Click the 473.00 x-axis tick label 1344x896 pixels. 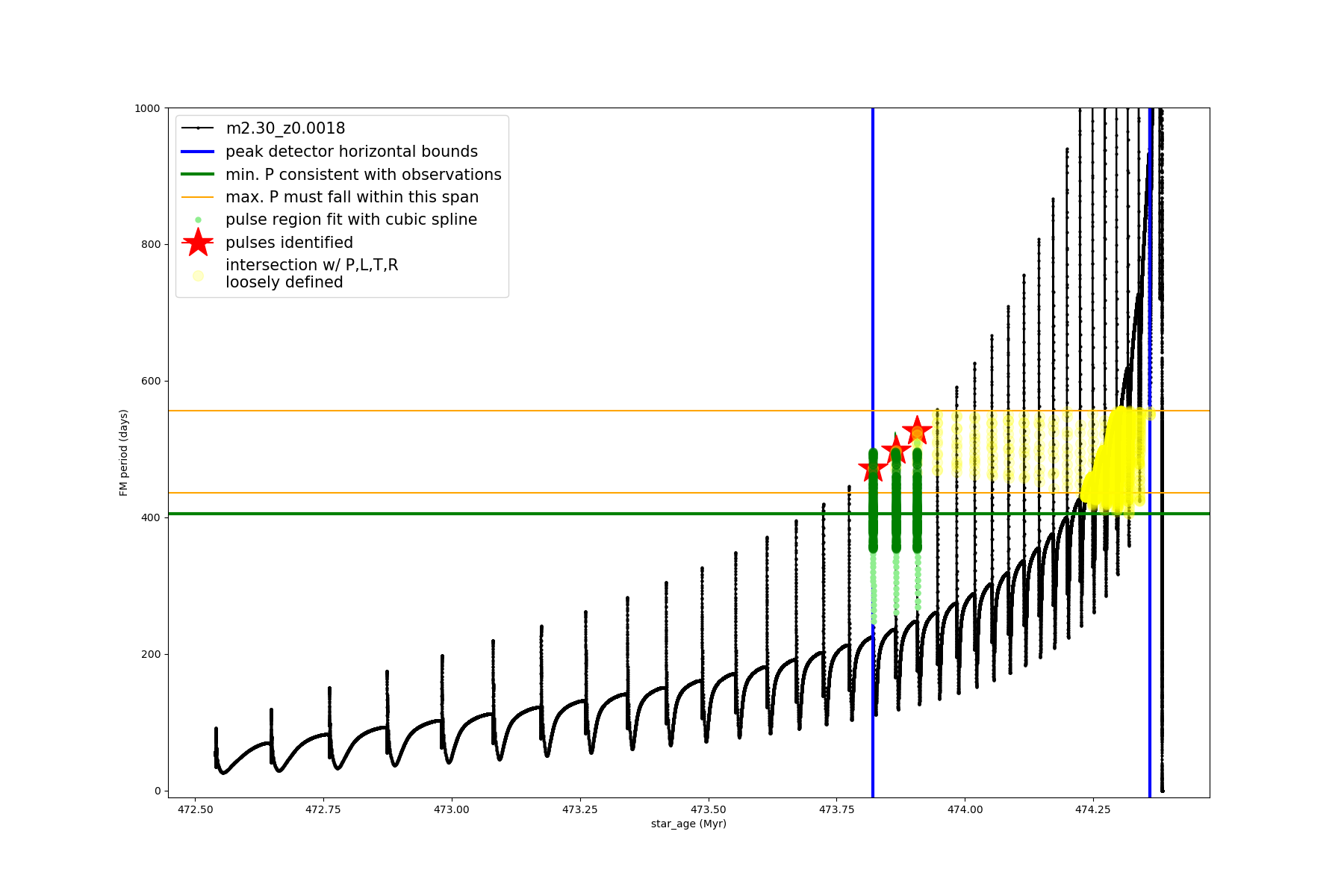click(x=452, y=809)
